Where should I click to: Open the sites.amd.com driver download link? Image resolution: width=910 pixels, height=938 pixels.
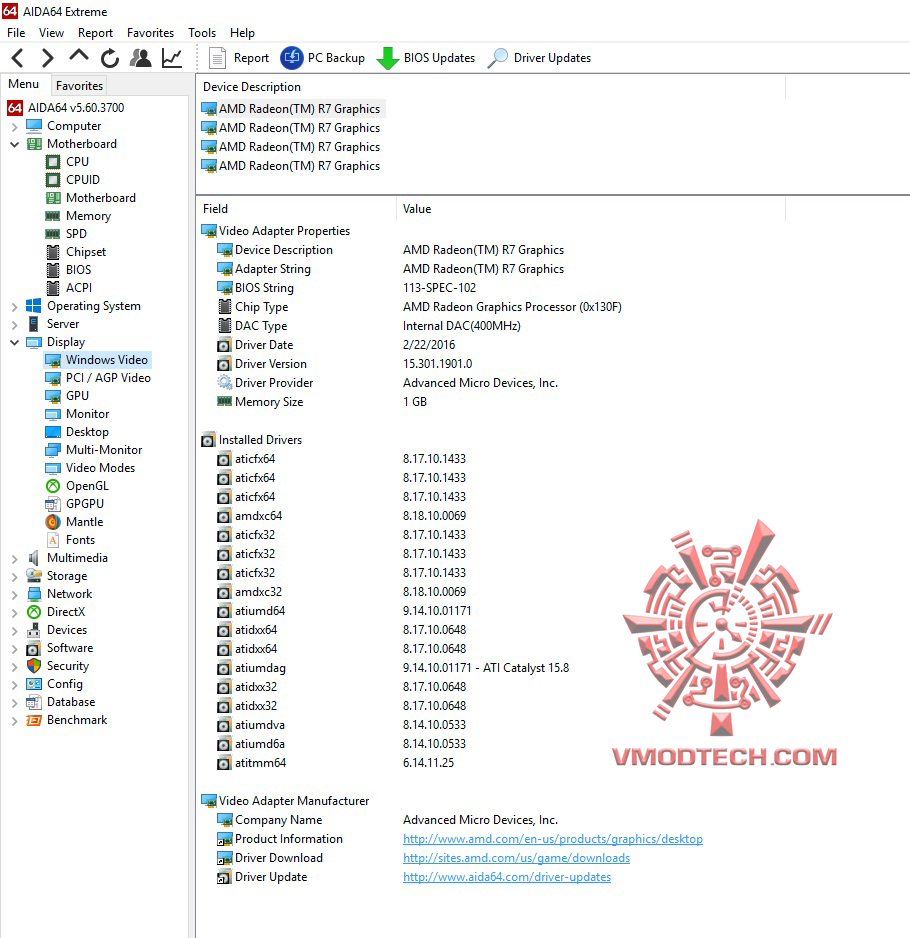coord(516,858)
